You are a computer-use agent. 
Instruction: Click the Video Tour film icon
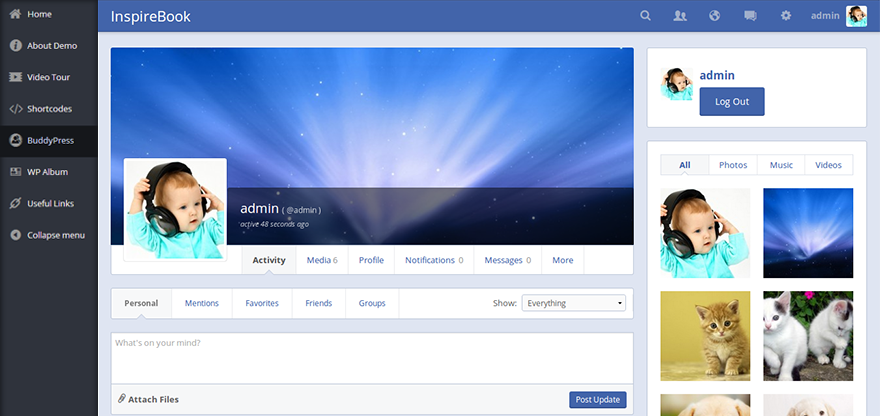(16, 77)
